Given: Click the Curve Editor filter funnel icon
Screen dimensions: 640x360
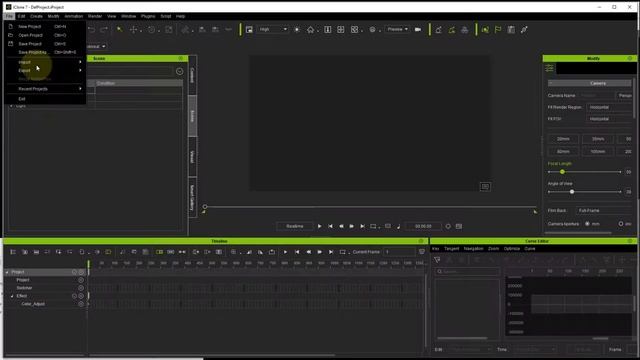Looking at the screenshot, I should [x=437, y=260].
